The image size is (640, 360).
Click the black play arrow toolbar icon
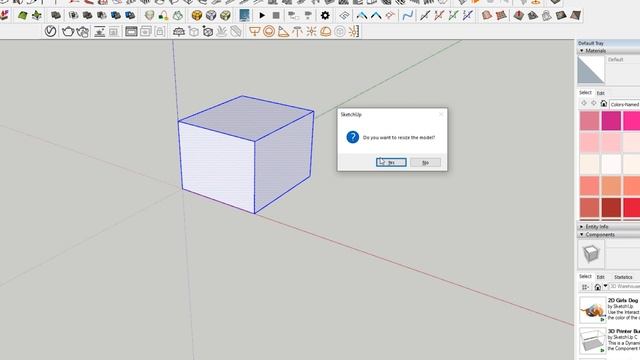(262, 16)
